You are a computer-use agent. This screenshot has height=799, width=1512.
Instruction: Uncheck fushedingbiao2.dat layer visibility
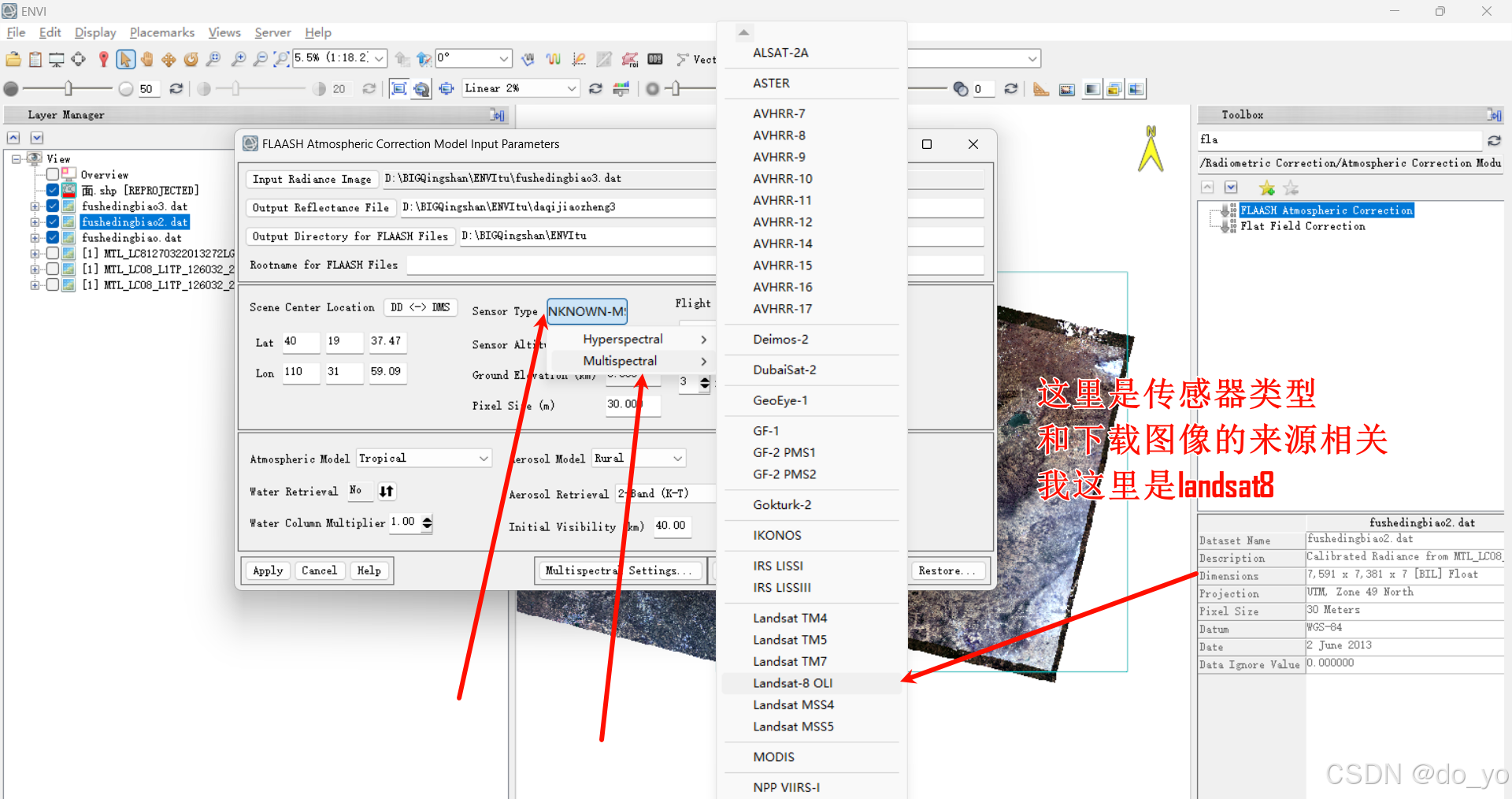(x=53, y=221)
